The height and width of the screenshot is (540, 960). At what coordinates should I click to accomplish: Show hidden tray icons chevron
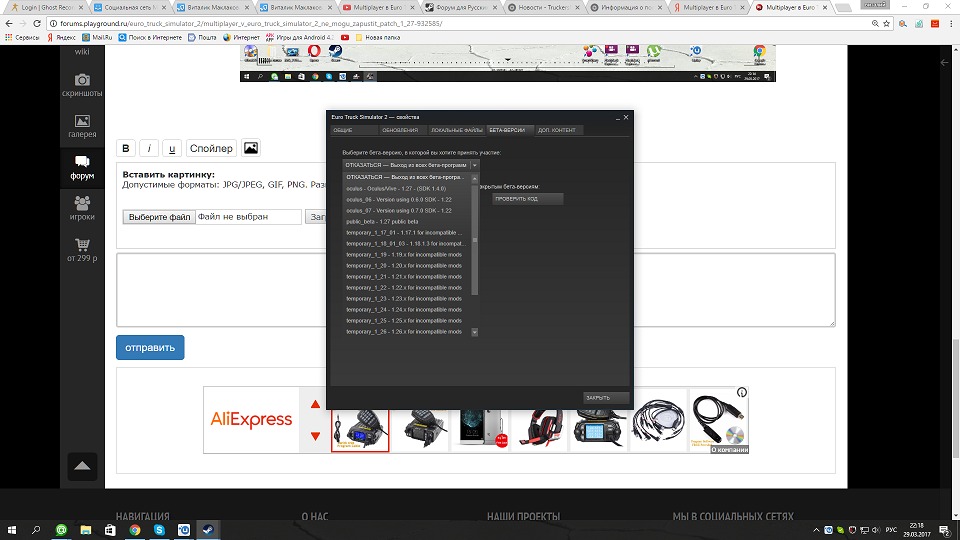coord(816,530)
